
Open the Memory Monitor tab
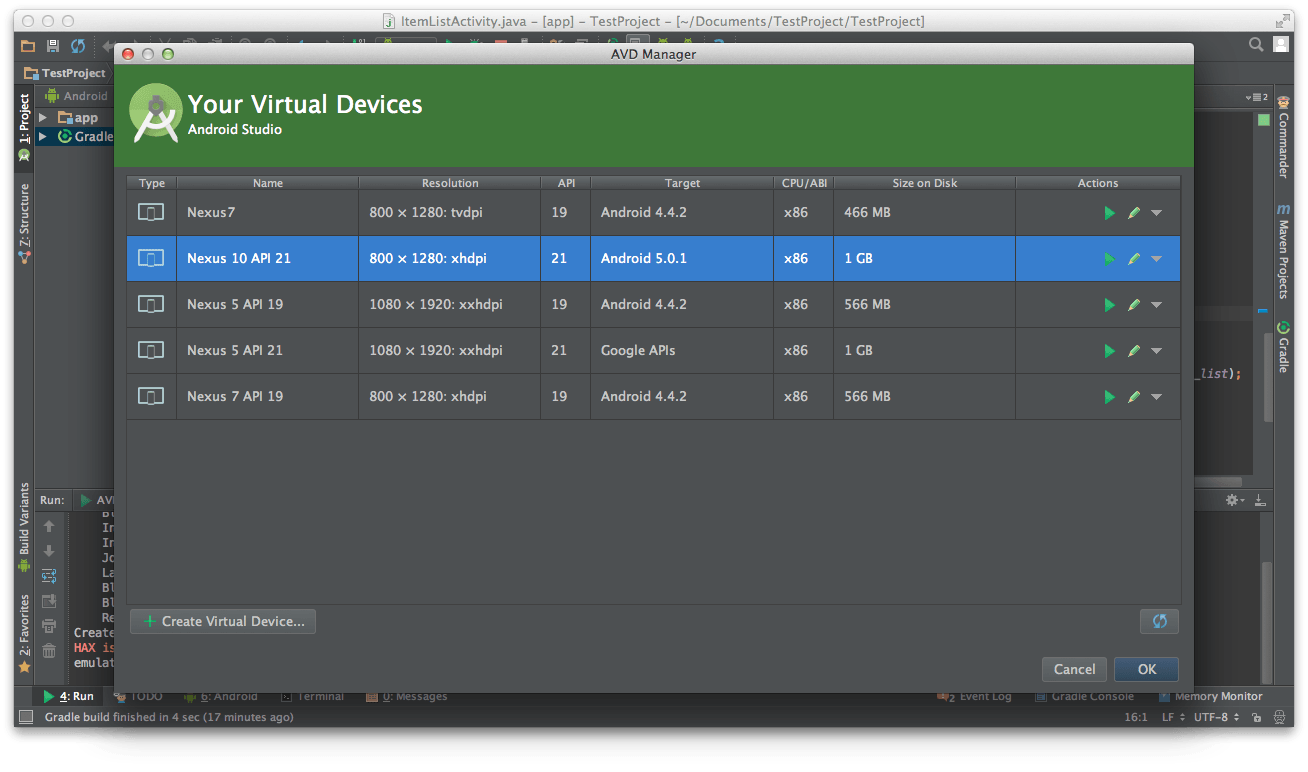[x=1211, y=696]
